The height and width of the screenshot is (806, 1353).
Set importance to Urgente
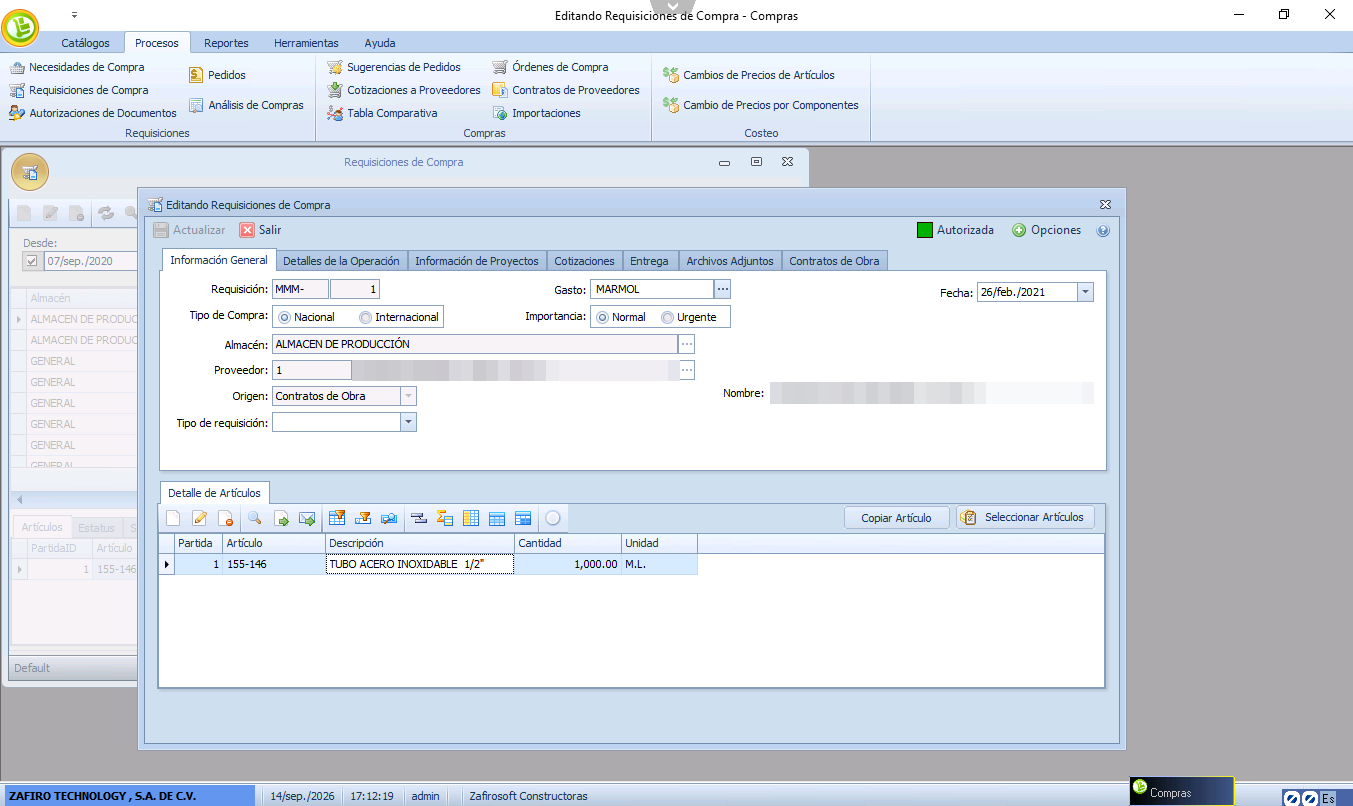pos(689,317)
